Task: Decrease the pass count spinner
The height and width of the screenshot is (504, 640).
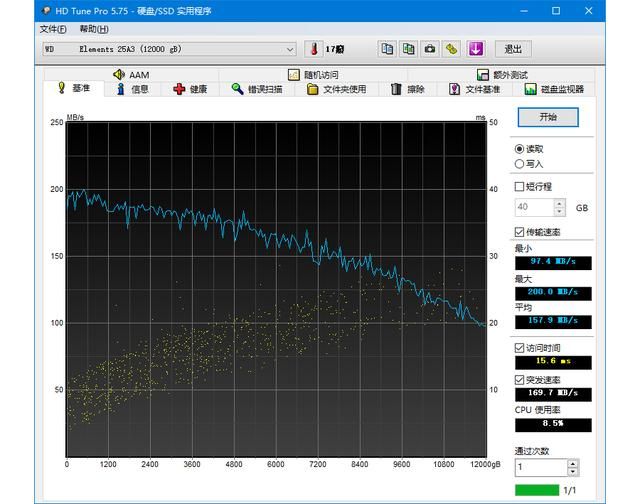Action: [x=573, y=472]
